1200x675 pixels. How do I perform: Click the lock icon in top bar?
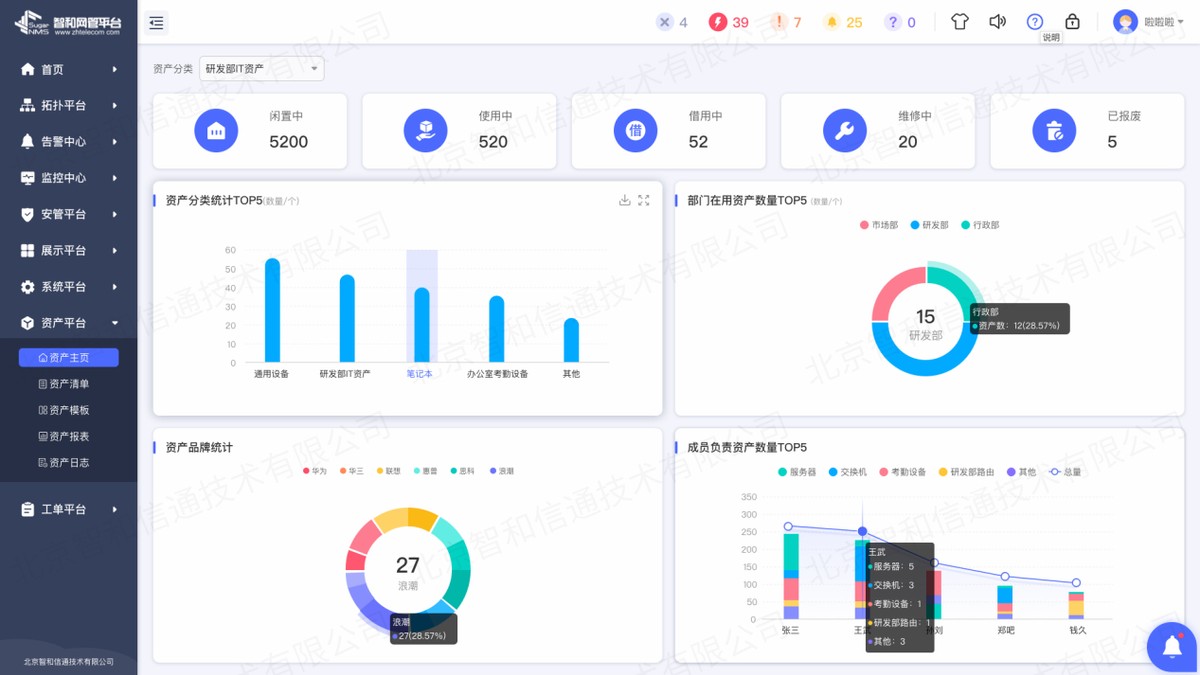click(1072, 20)
